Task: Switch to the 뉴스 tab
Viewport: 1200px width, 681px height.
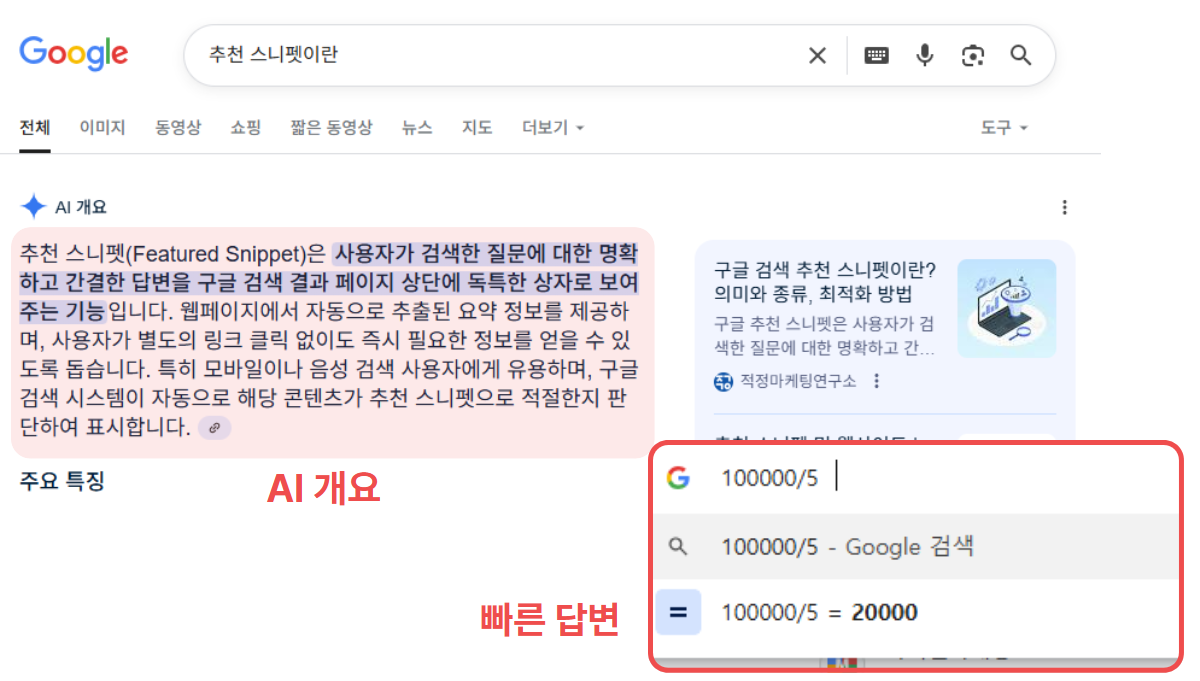Action: (417, 128)
